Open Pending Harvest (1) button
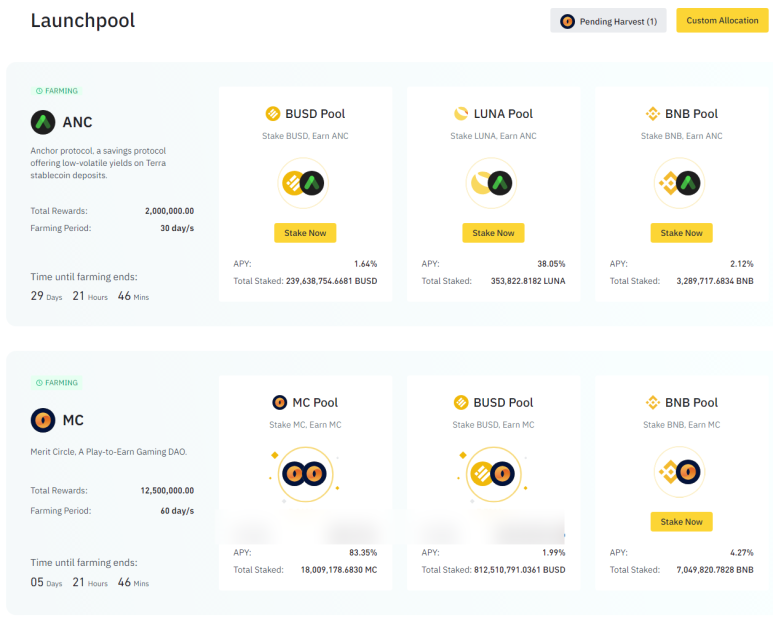The height and width of the screenshot is (620, 773). tap(608, 21)
